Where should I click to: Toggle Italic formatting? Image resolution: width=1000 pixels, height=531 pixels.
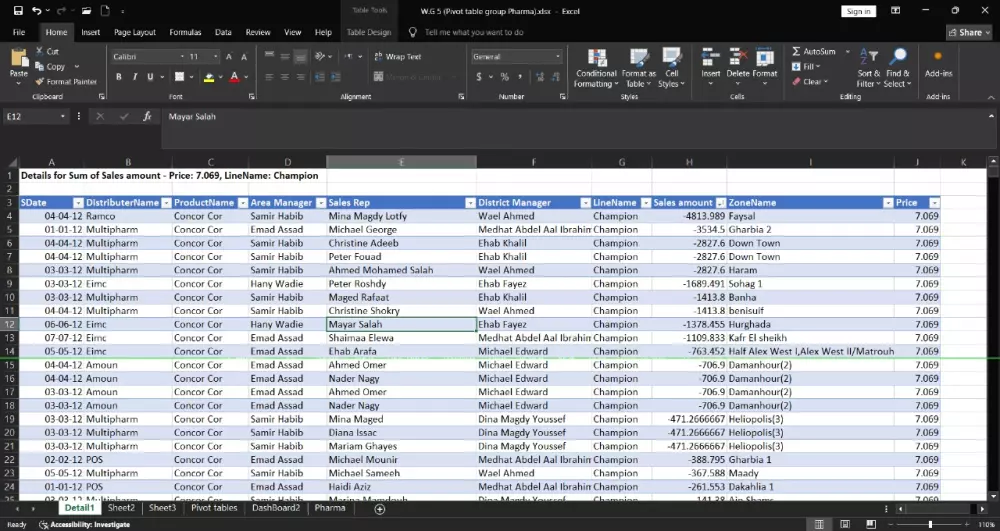tap(135, 76)
